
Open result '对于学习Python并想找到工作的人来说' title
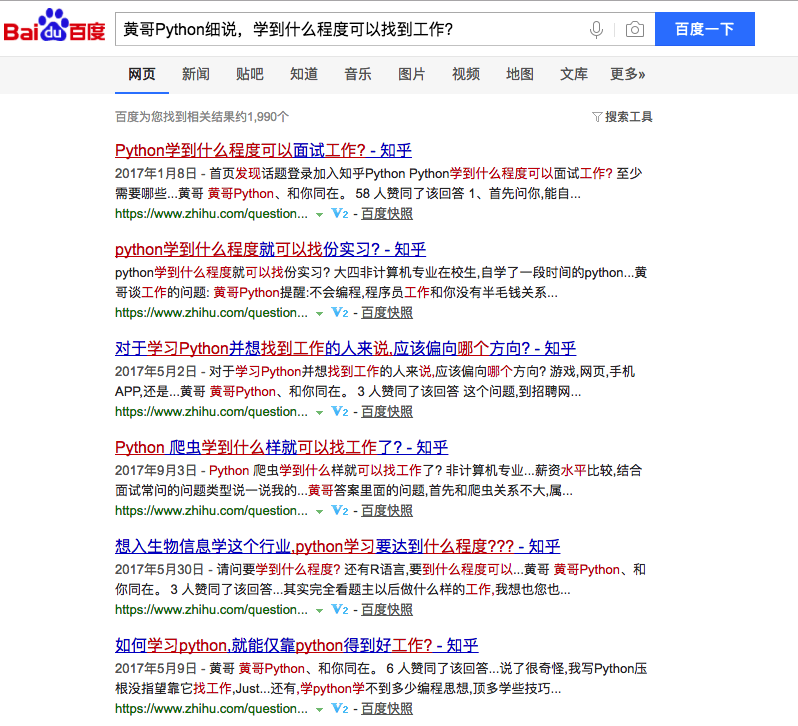tap(346, 349)
